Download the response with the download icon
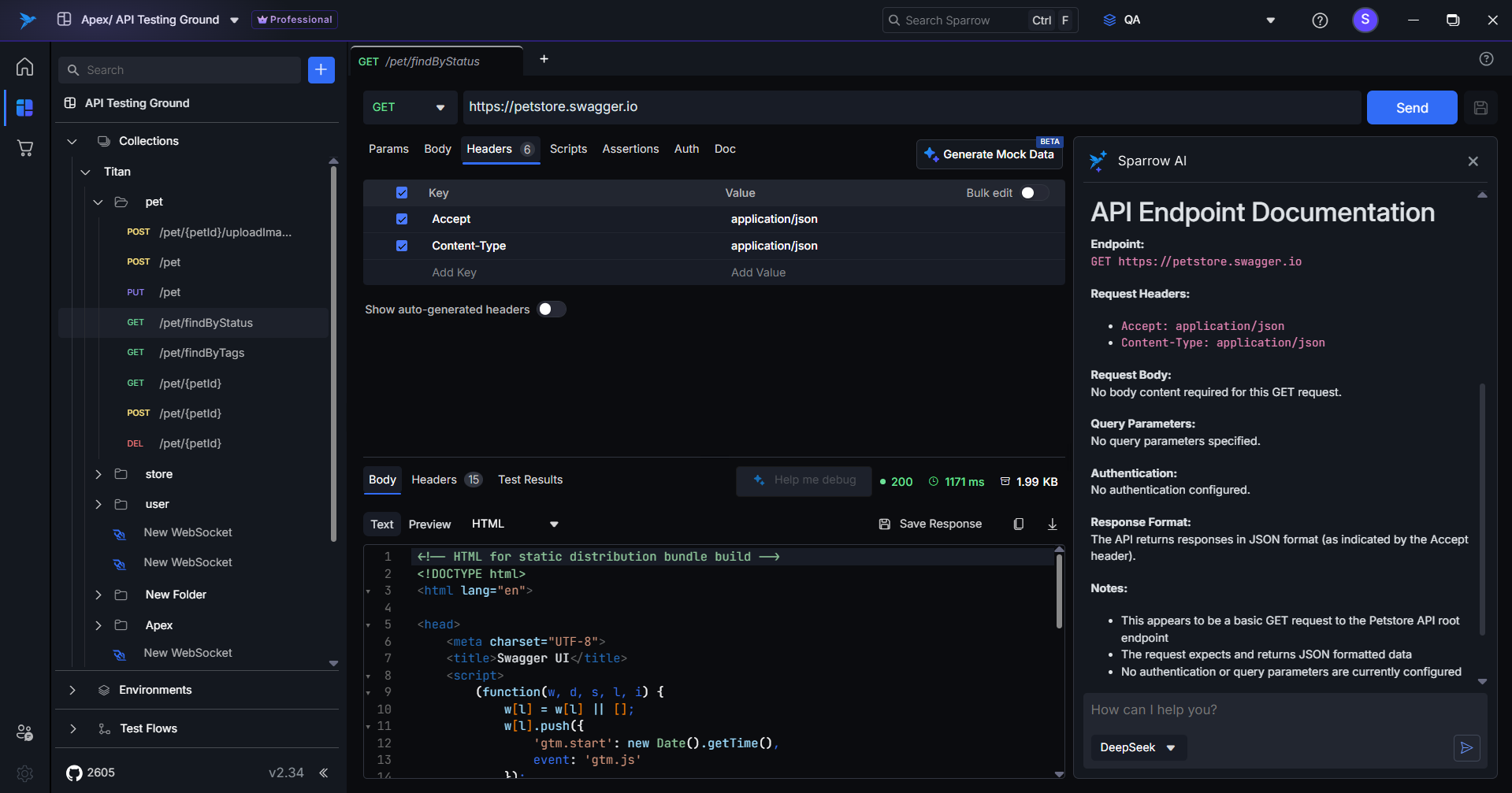Viewport: 1512px width, 793px height. point(1052,524)
